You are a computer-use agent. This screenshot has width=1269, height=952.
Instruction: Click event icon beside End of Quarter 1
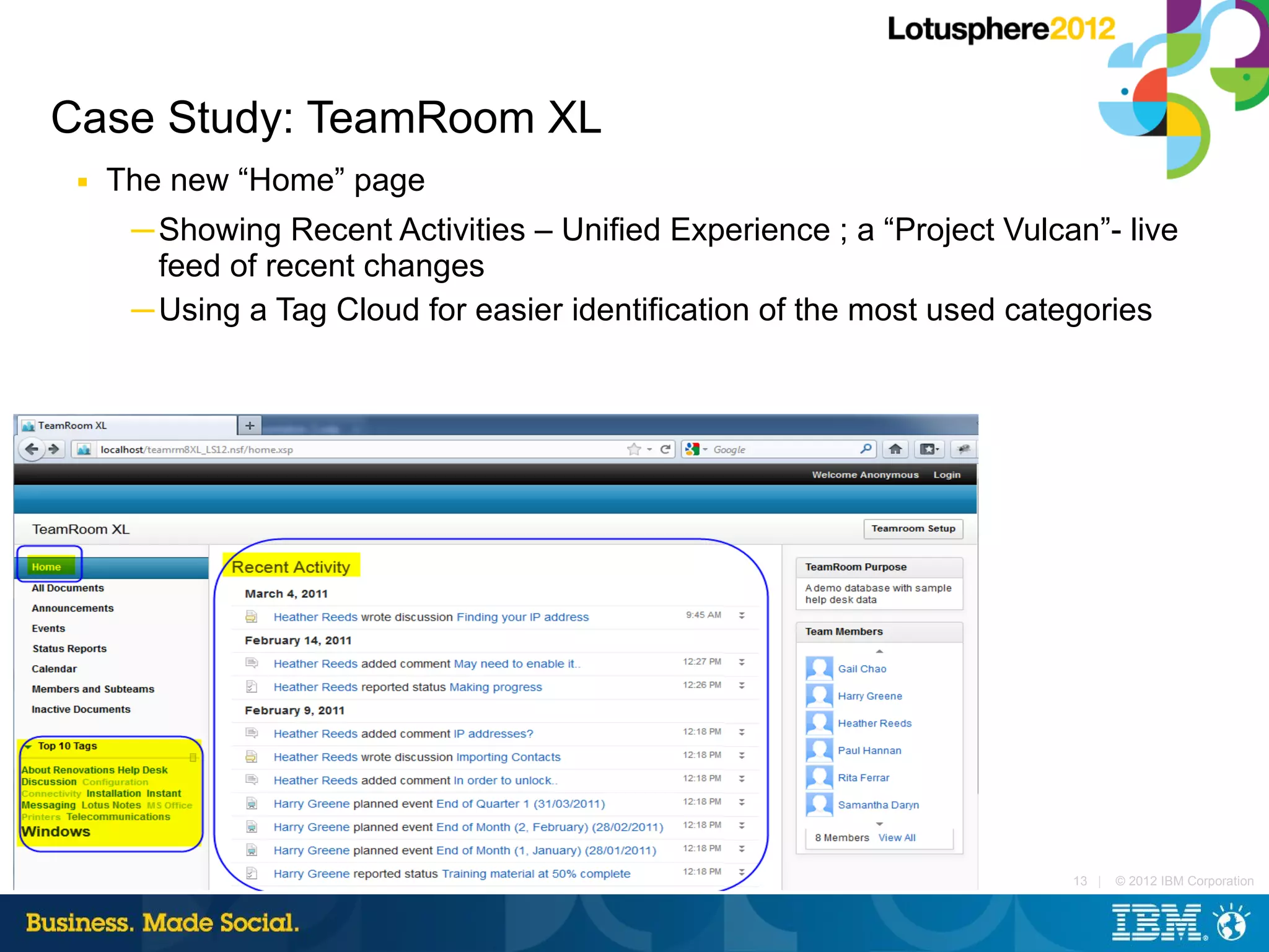[x=251, y=803]
